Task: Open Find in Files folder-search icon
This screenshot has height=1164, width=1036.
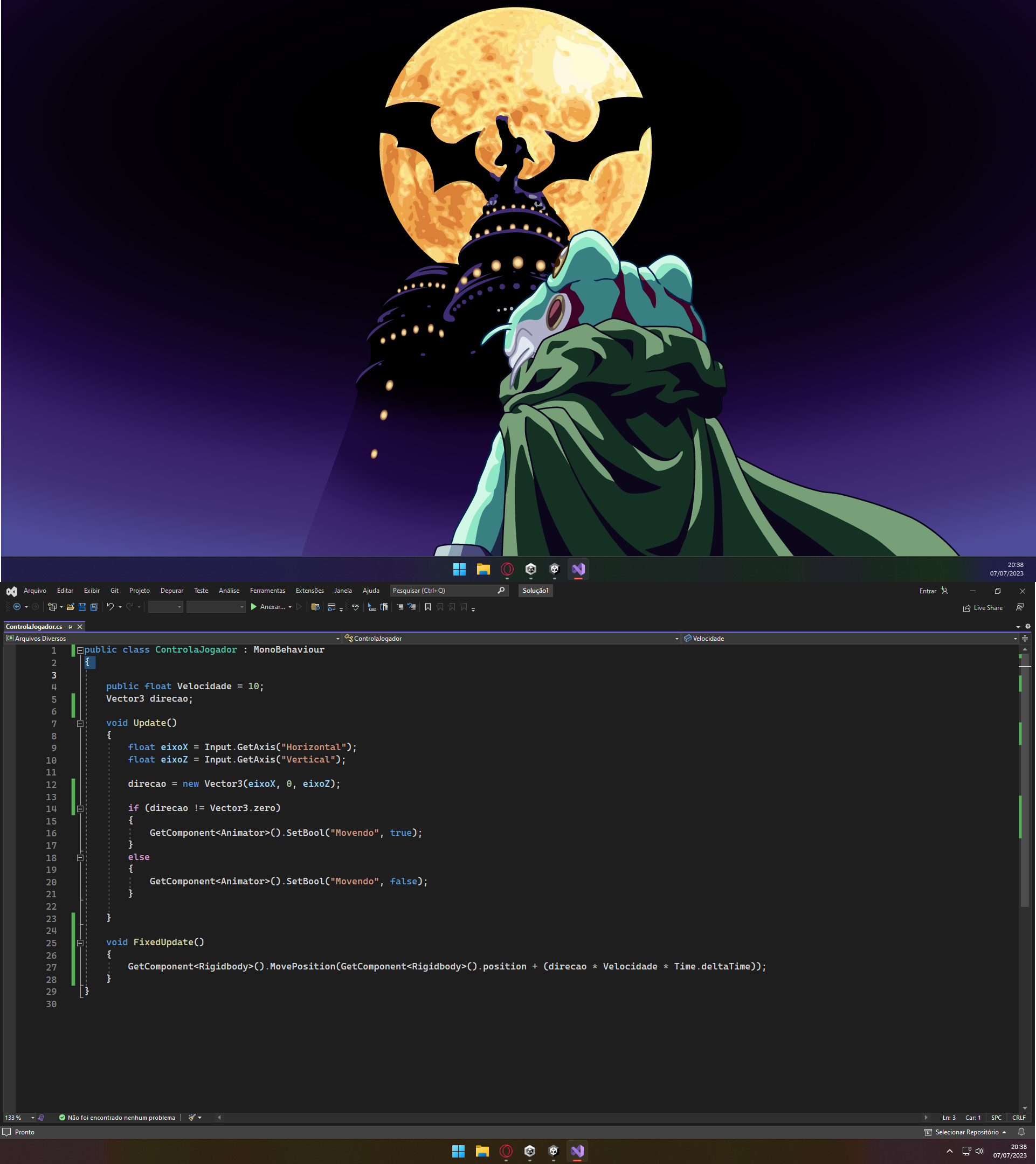Action: pos(315,607)
